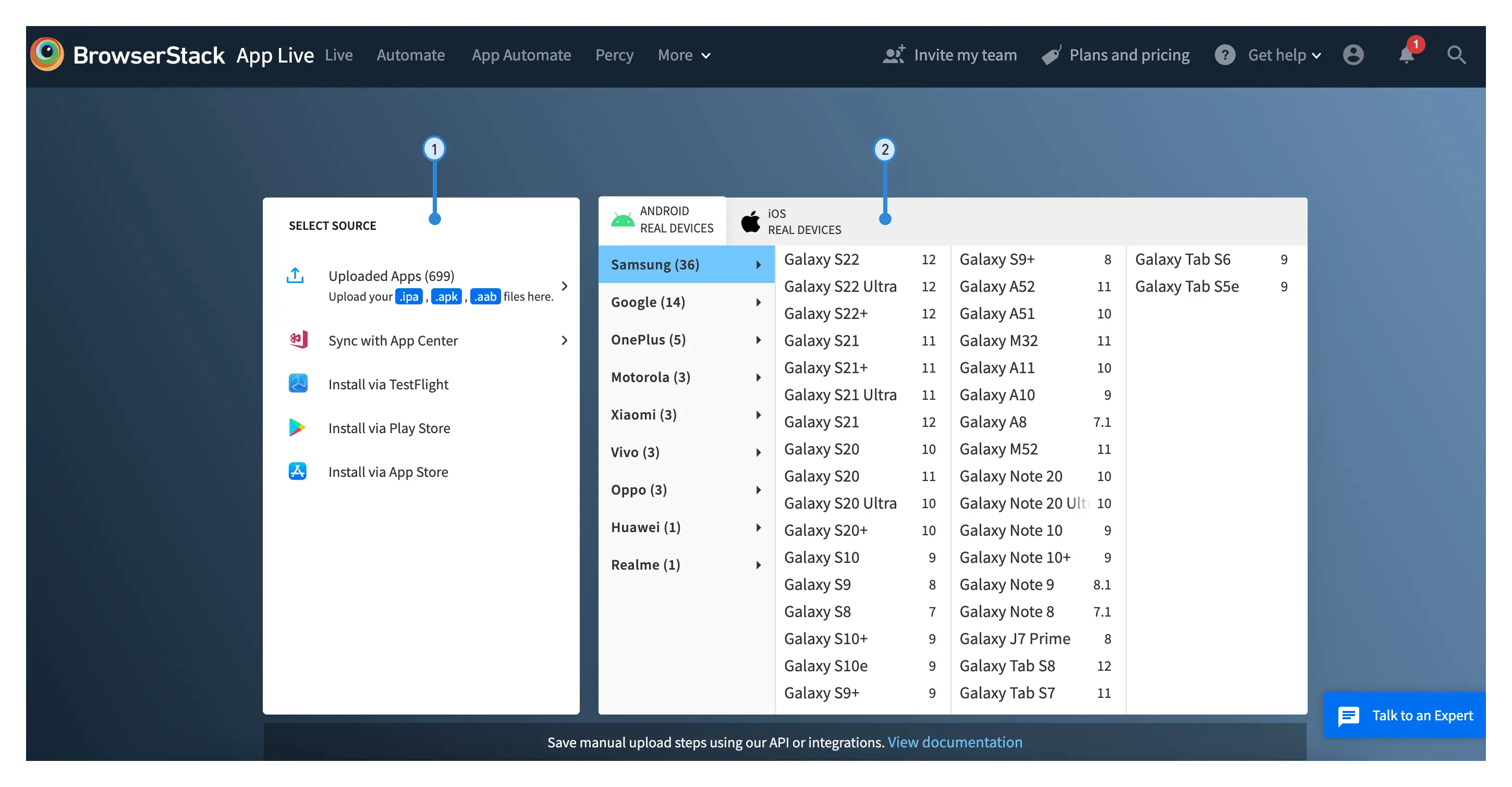Expand the Get help dropdown
Screen dimensions: 1512x787
coord(1284,55)
